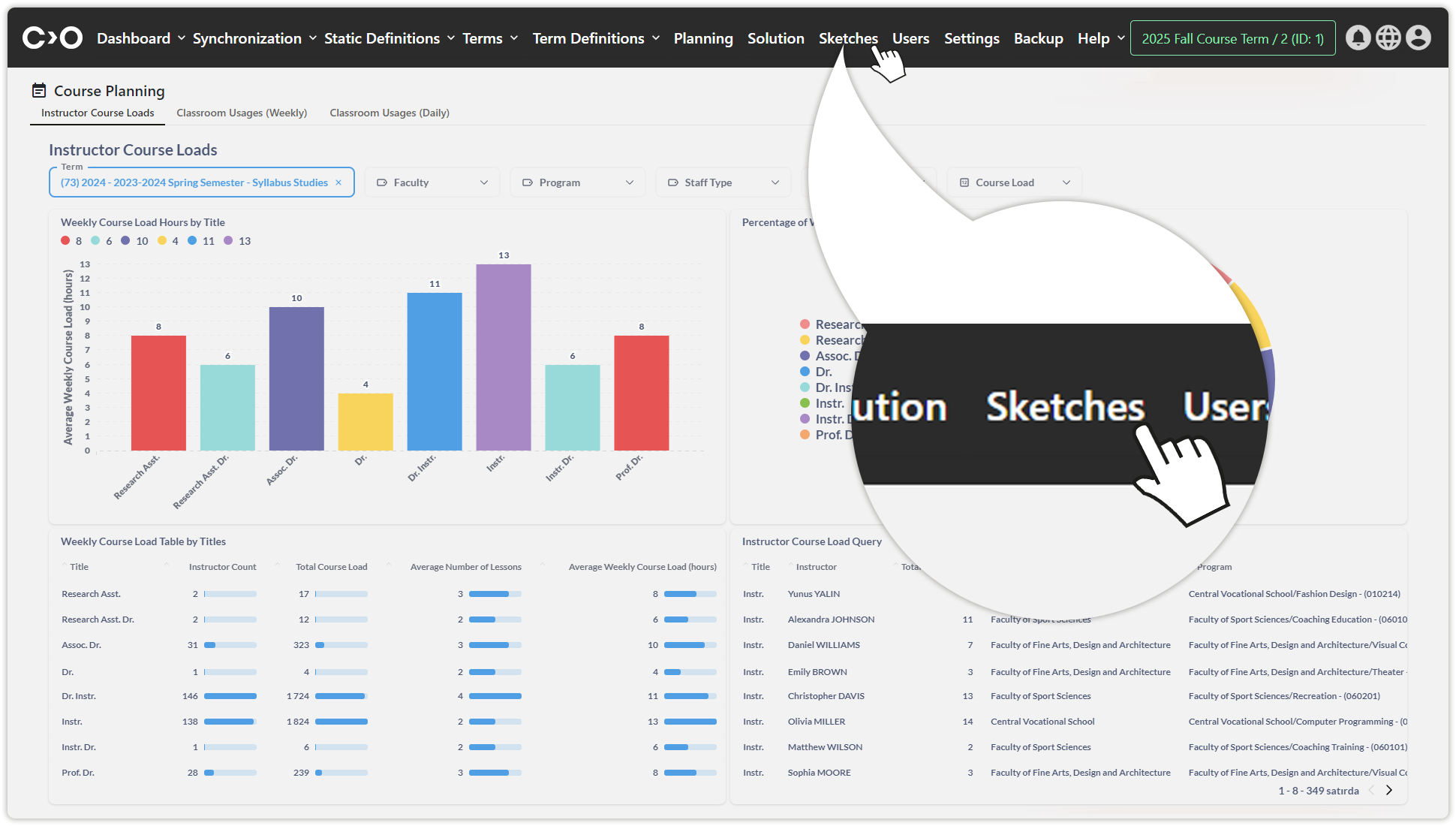Open the Planning navigation link
This screenshot has height=826, width=1456.
tap(702, 38)
